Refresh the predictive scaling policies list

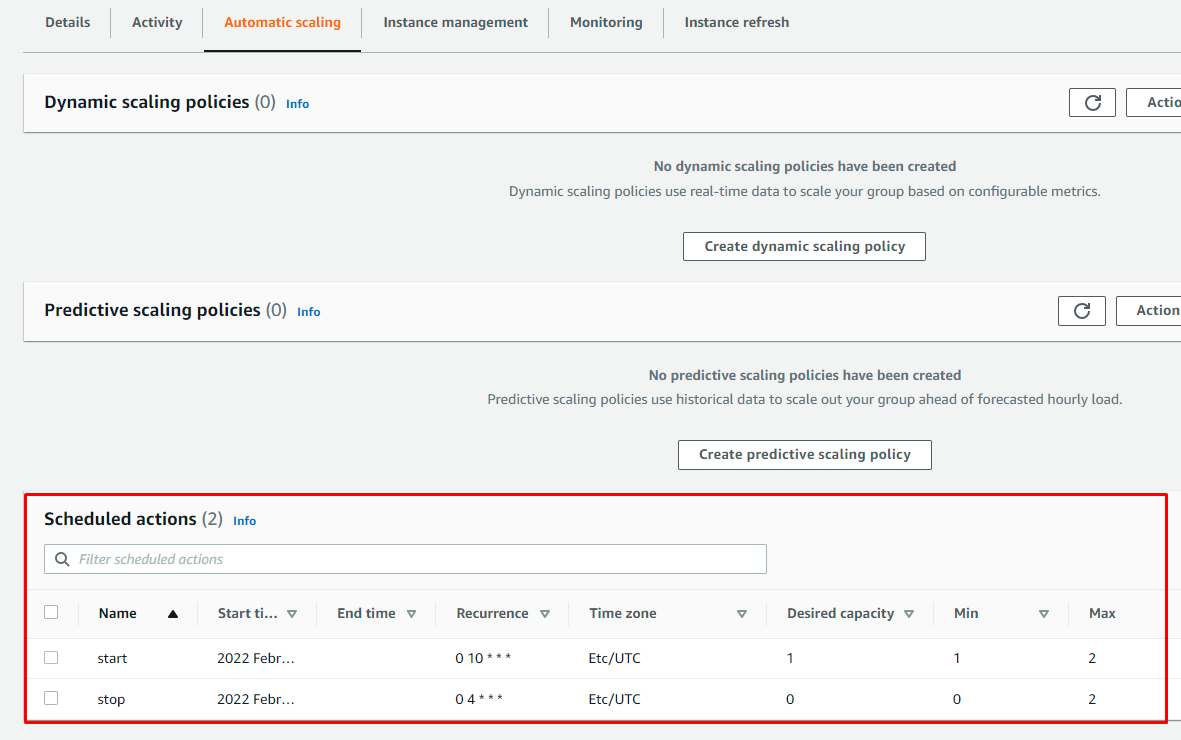pos(1082,310)
